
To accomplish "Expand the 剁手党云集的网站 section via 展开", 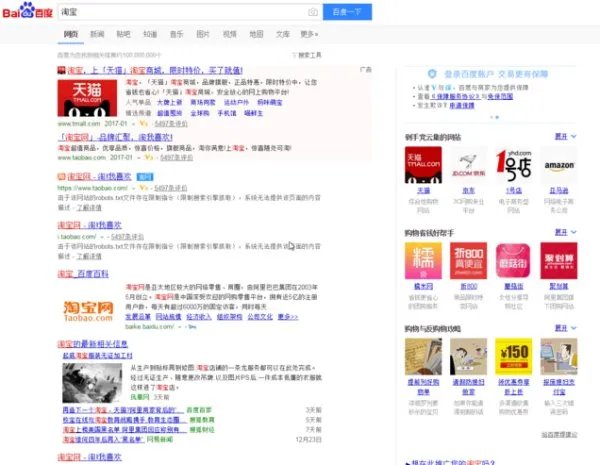I will click(566, 137).
